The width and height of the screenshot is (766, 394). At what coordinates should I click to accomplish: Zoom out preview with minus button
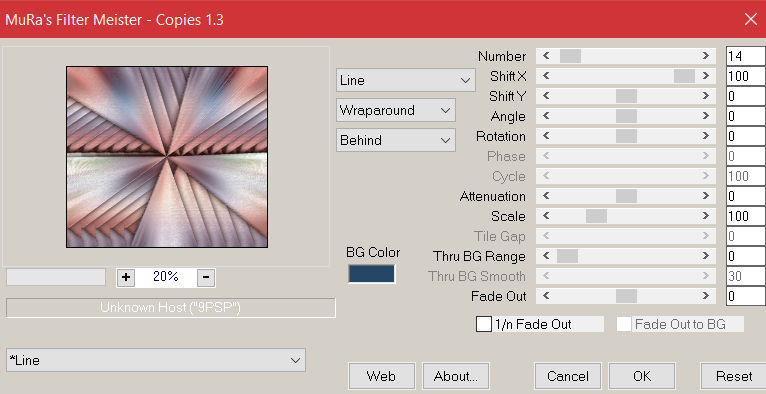tap(206, 277)
